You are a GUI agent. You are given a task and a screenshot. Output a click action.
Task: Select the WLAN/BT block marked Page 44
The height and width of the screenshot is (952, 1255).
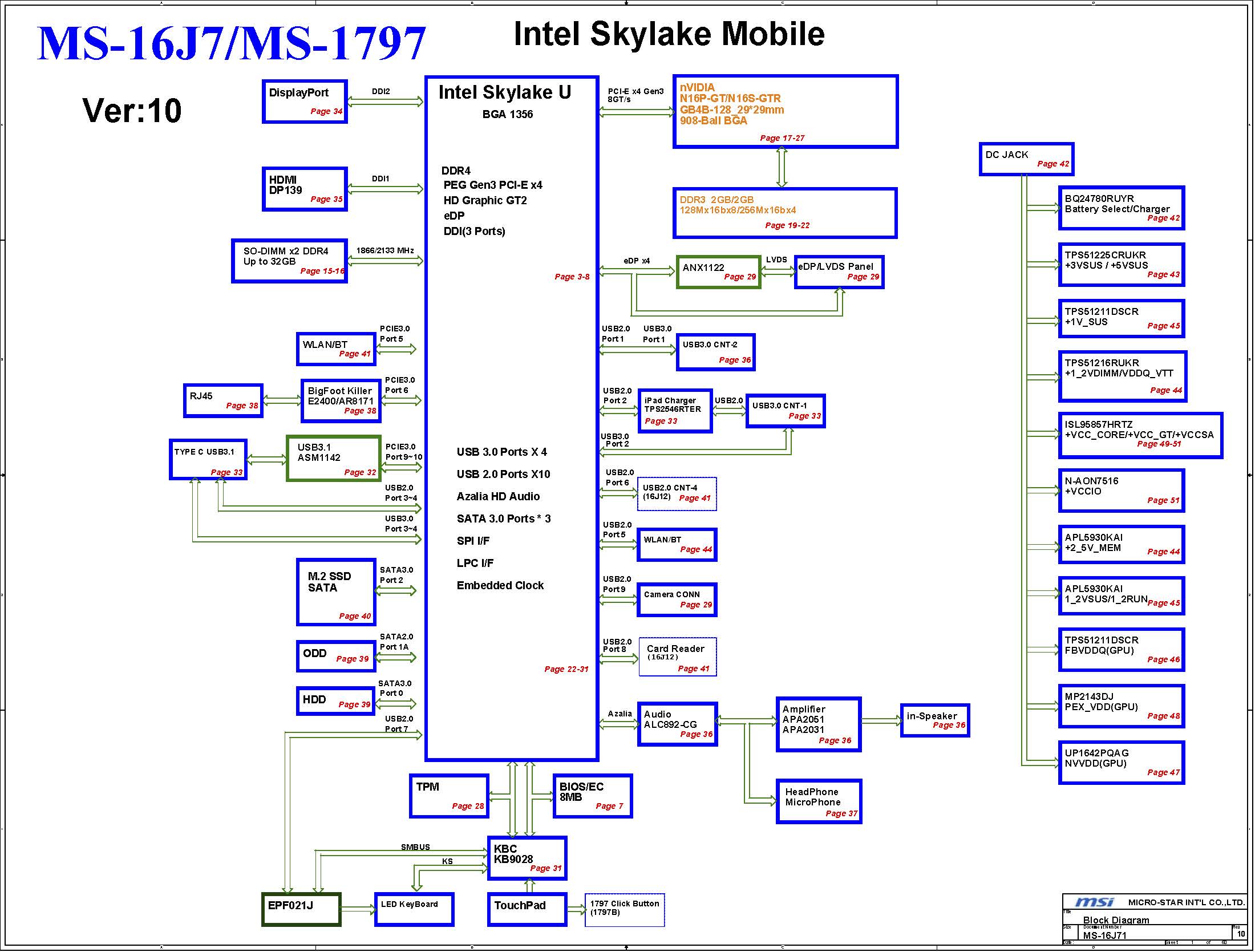(x=677, y=545)
